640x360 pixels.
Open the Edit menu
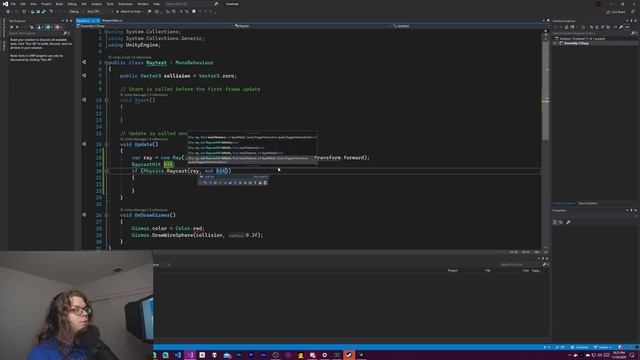[23, 4]
